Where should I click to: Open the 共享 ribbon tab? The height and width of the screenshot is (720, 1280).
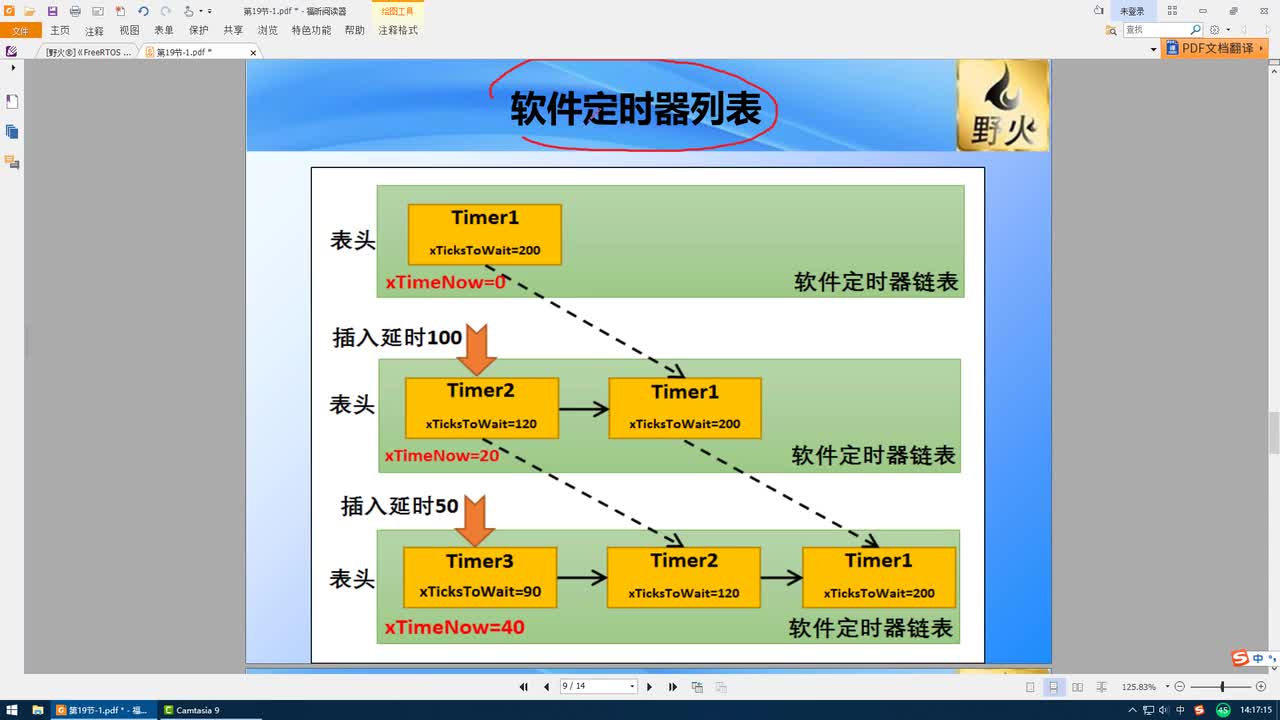point(233,31)
